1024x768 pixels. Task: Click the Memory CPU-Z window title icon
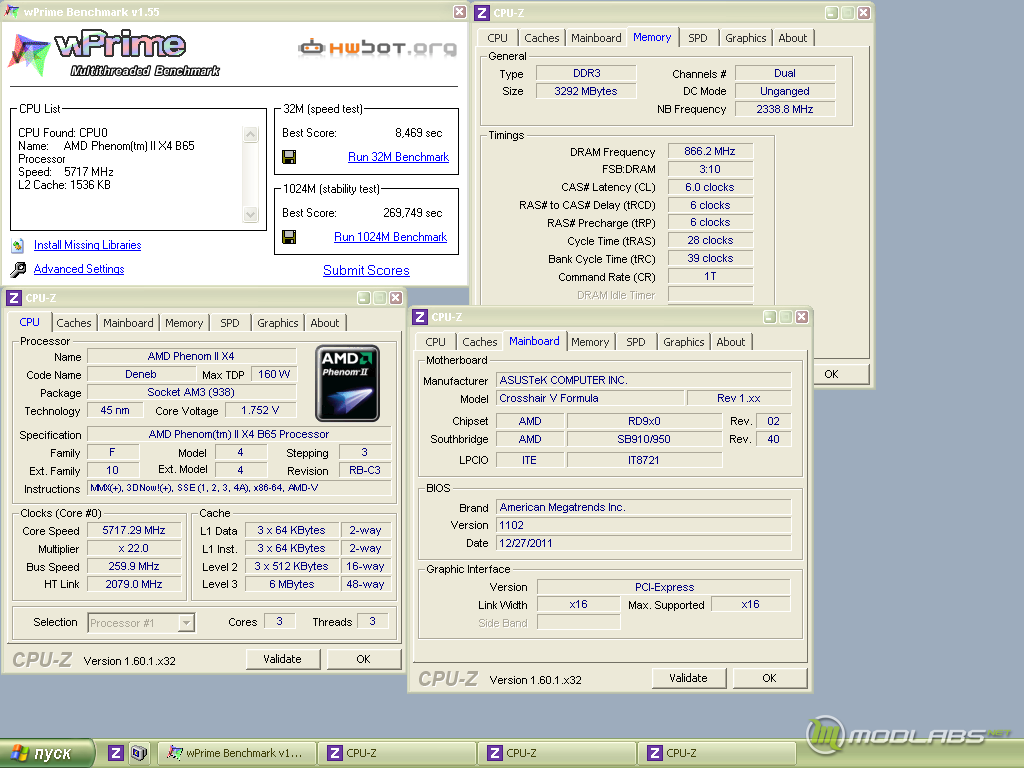(482, 12)
